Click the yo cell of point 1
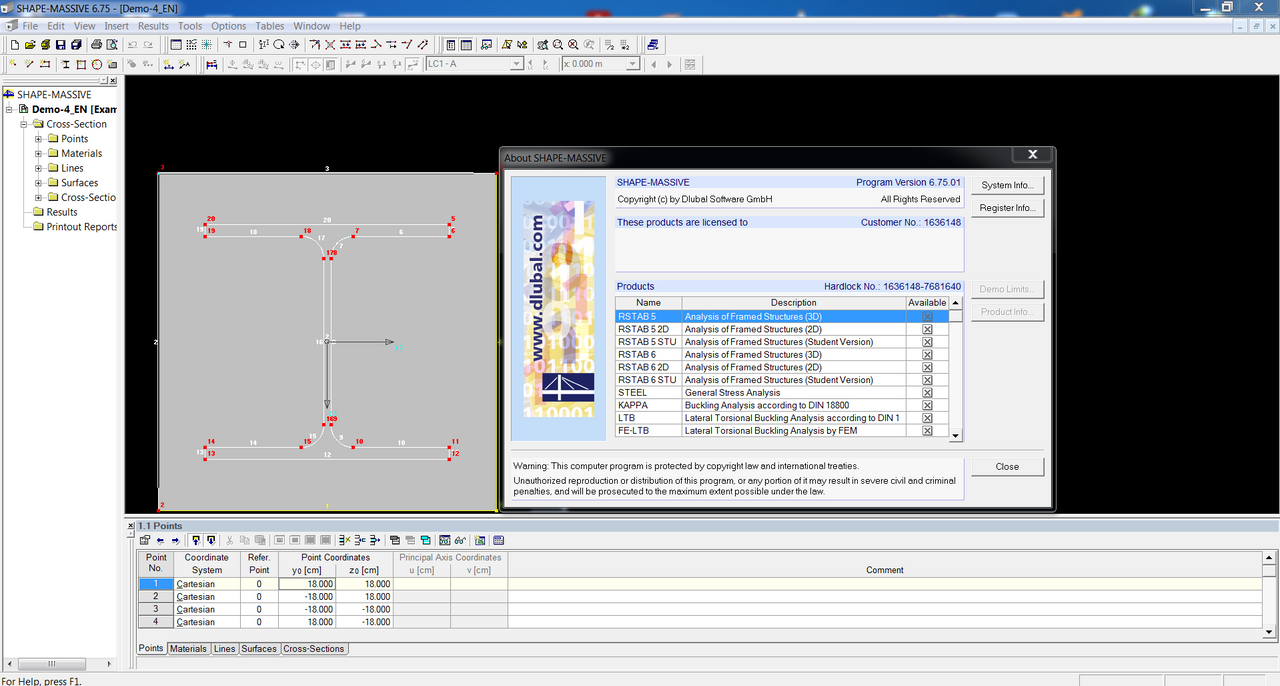 pos(306,584)
